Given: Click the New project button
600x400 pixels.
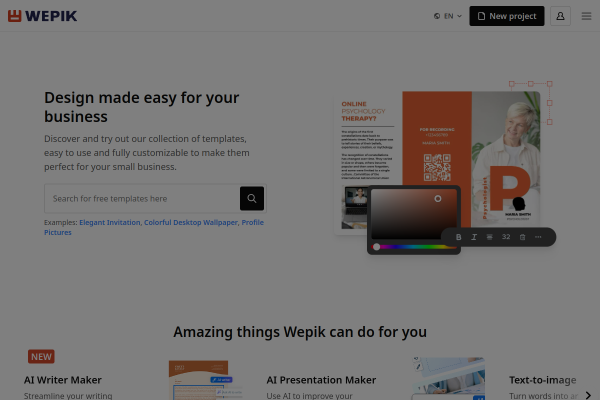Looking at the screenshot, I should click(x=507, y=16).
